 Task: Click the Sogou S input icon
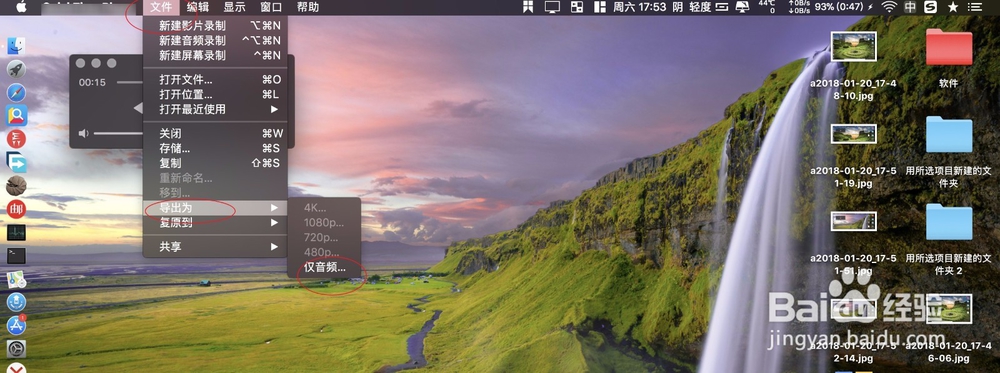coord(931,7)
